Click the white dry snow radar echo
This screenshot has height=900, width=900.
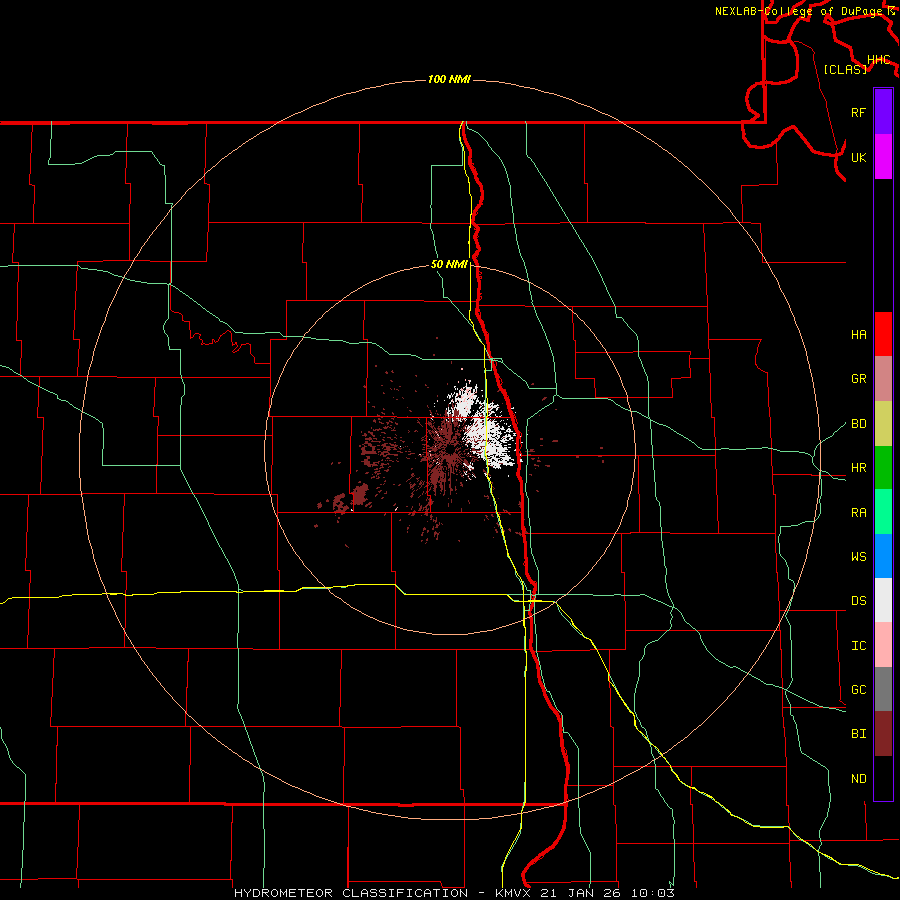pyautogui.click(x=488, y=428)
